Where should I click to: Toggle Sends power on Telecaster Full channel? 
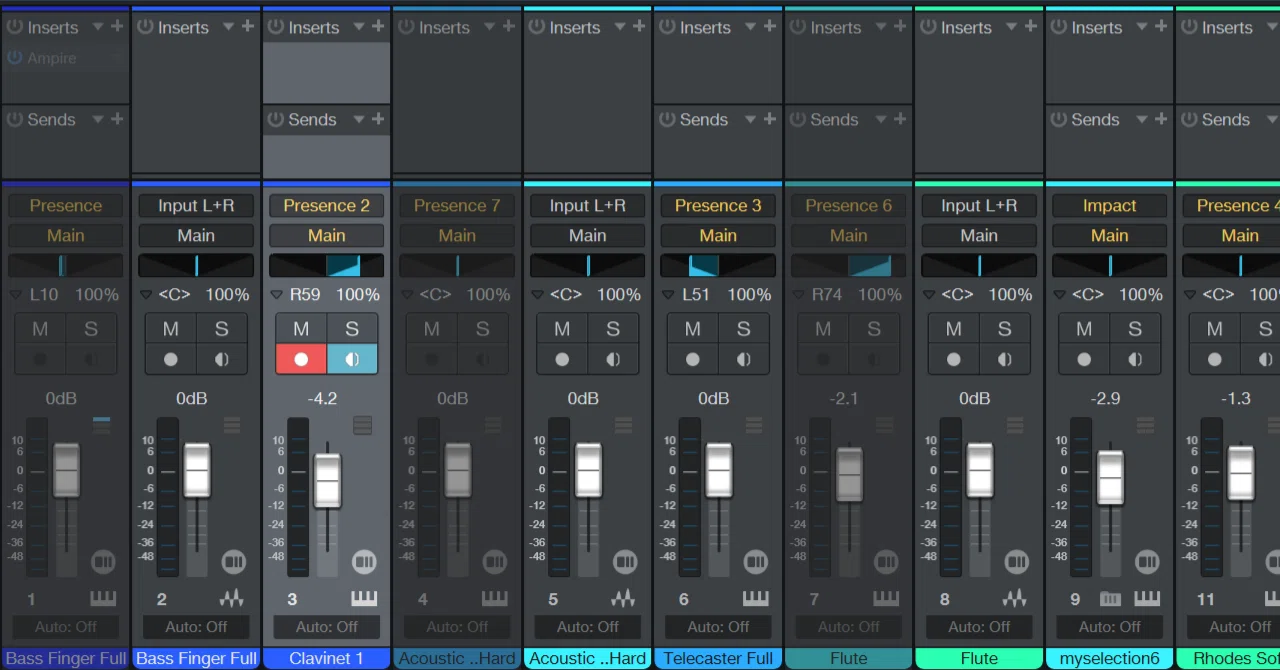pos(667,119)
